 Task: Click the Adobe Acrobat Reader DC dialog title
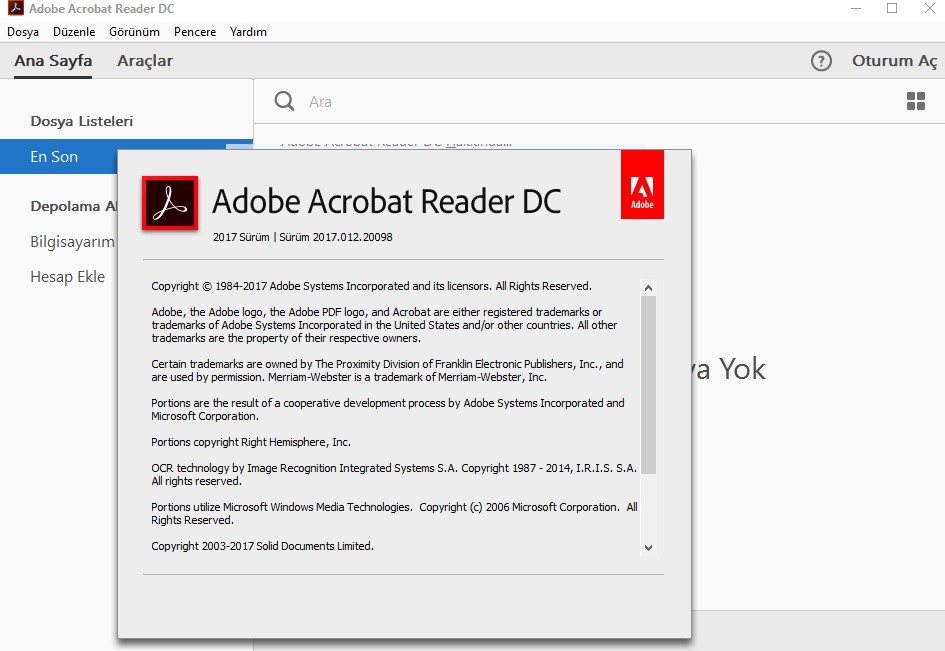tap(387, 201)
